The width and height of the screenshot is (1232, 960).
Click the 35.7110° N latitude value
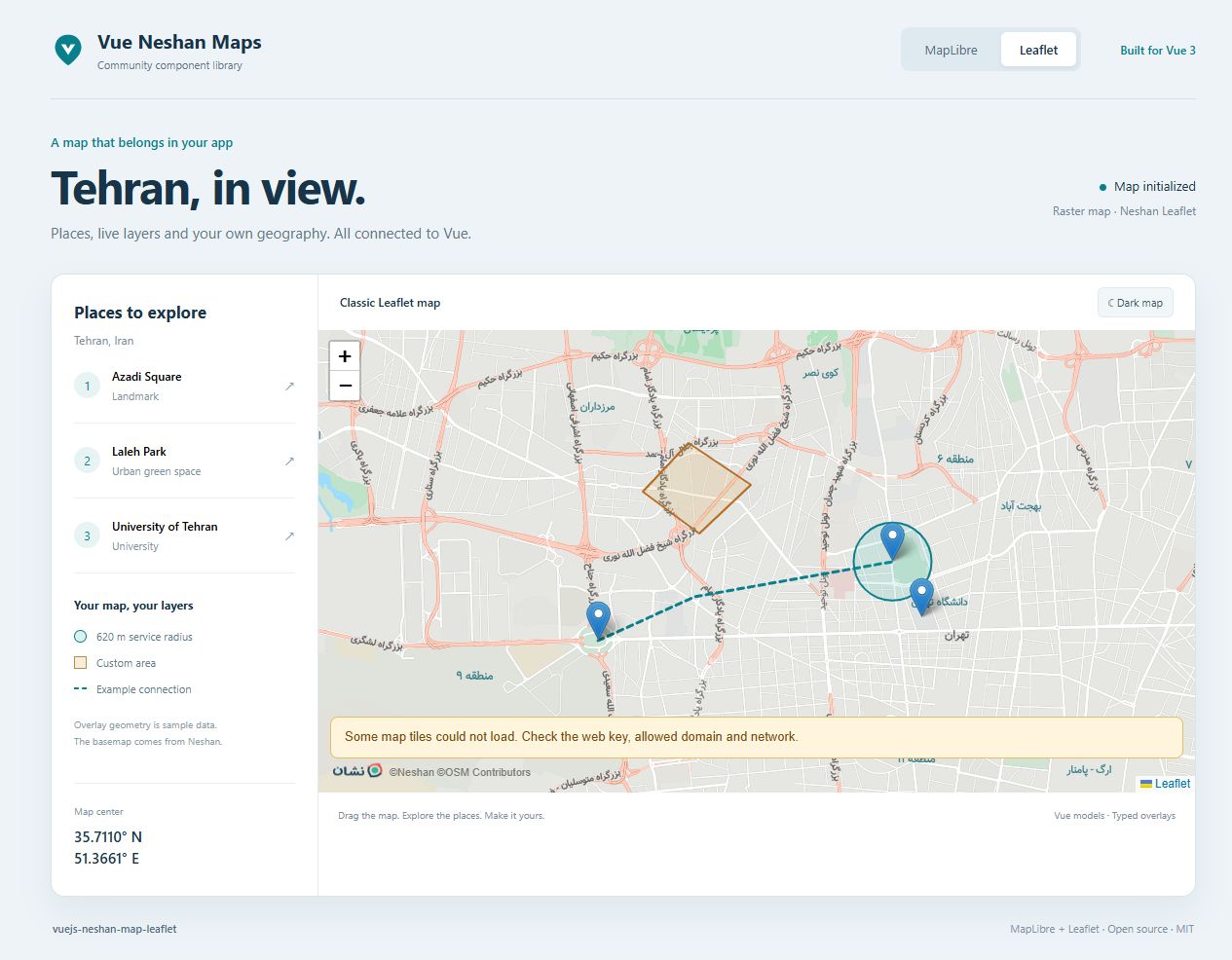108,837
